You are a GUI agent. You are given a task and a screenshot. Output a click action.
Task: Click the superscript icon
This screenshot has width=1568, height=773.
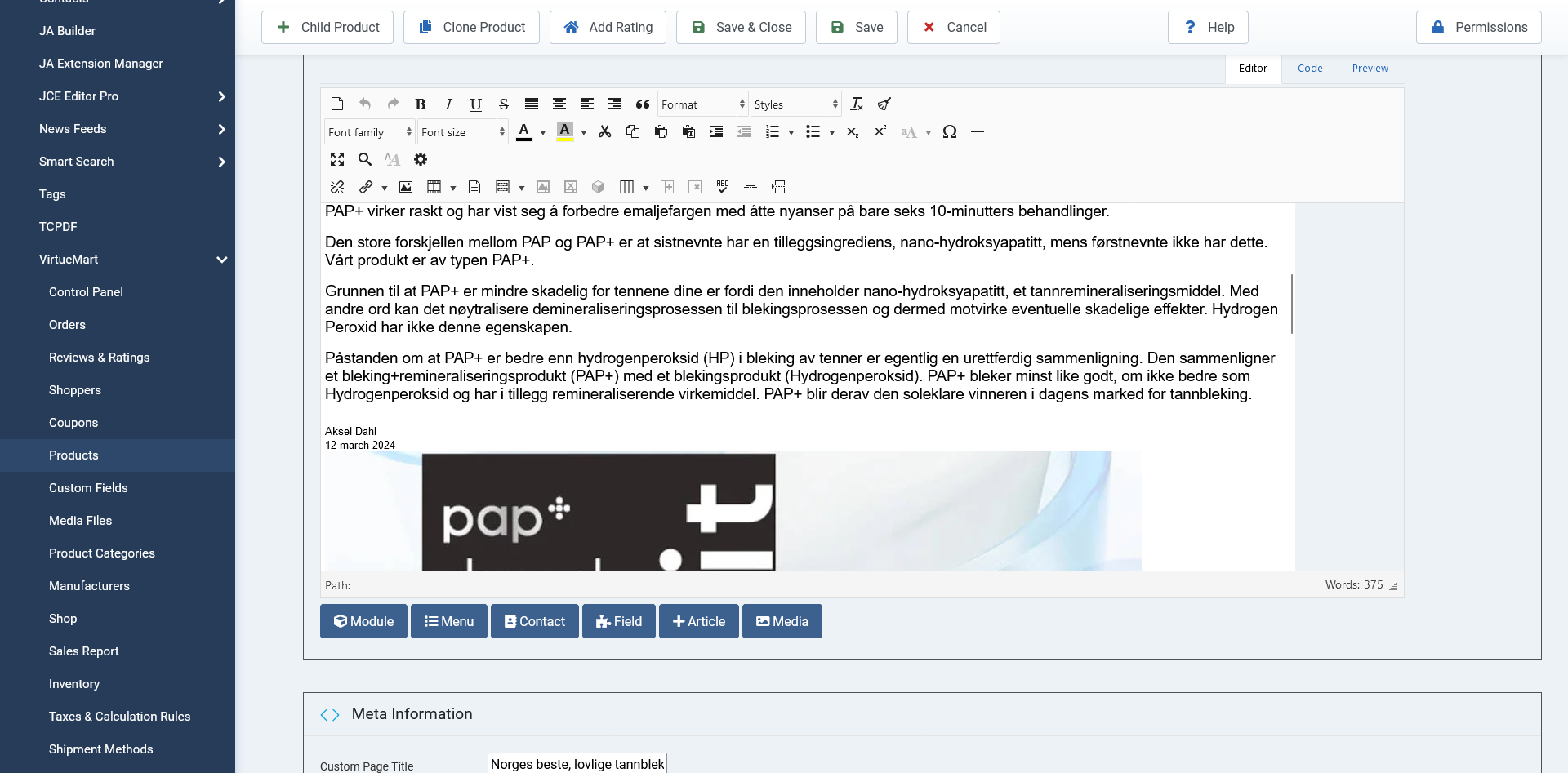880,132
